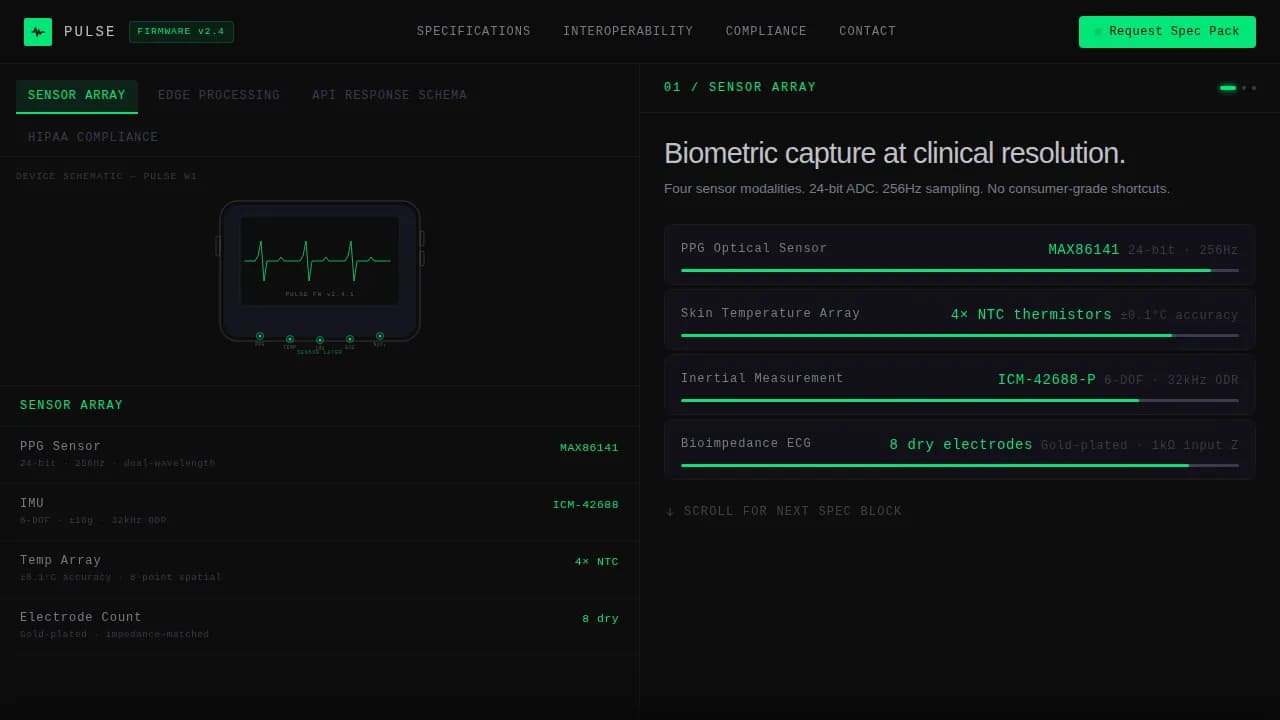Click '4× NTC thermistors' value
This screenshot has width=1280, height=720.
pyautogui.click(x=1031, y=315)
